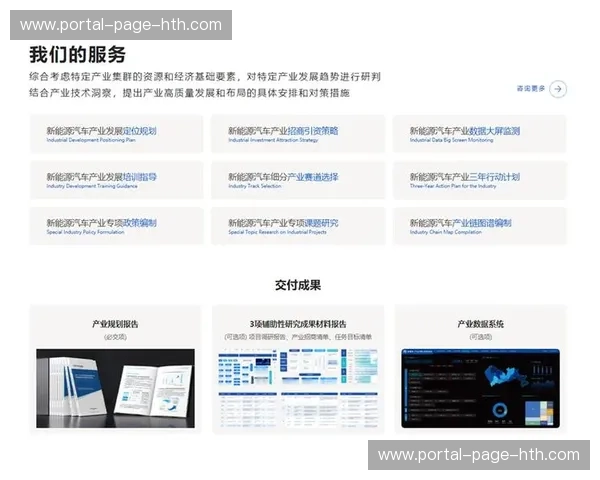Click the circled arrow icon beside 咨询更多

coord(558,89)
